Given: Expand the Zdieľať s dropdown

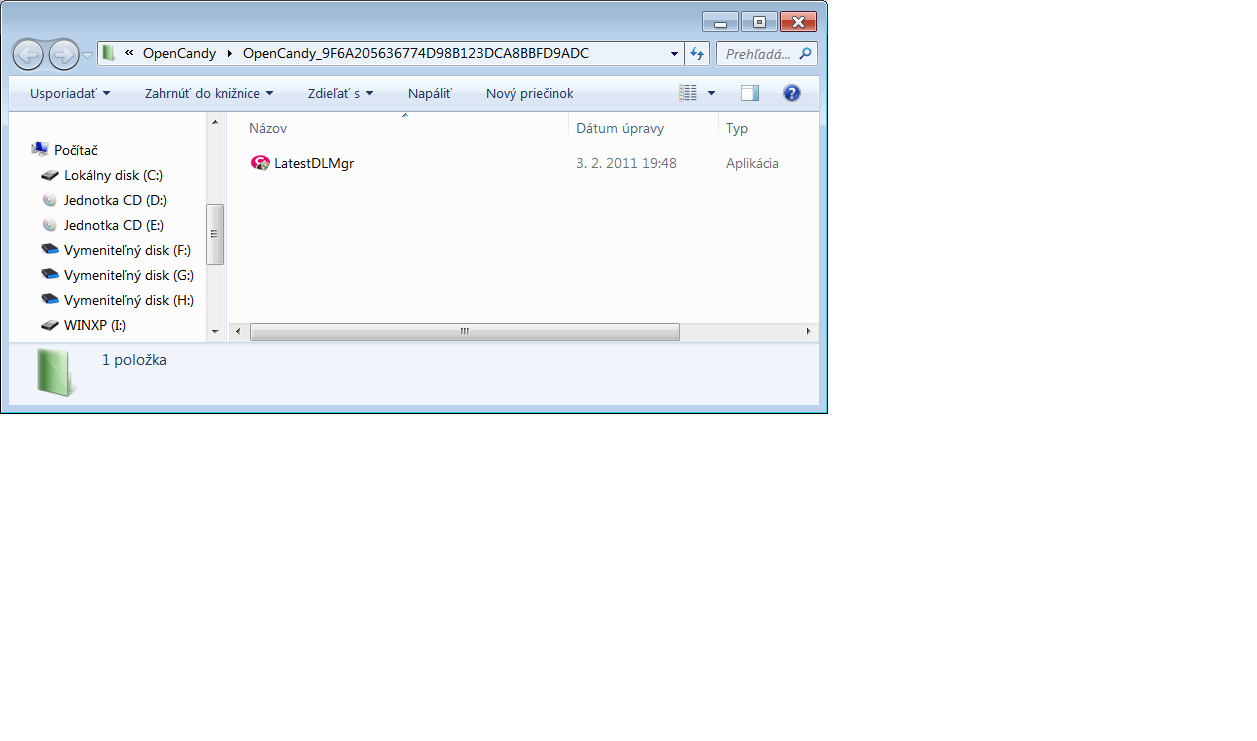Looking at the screenshot, I should [340, 93].
